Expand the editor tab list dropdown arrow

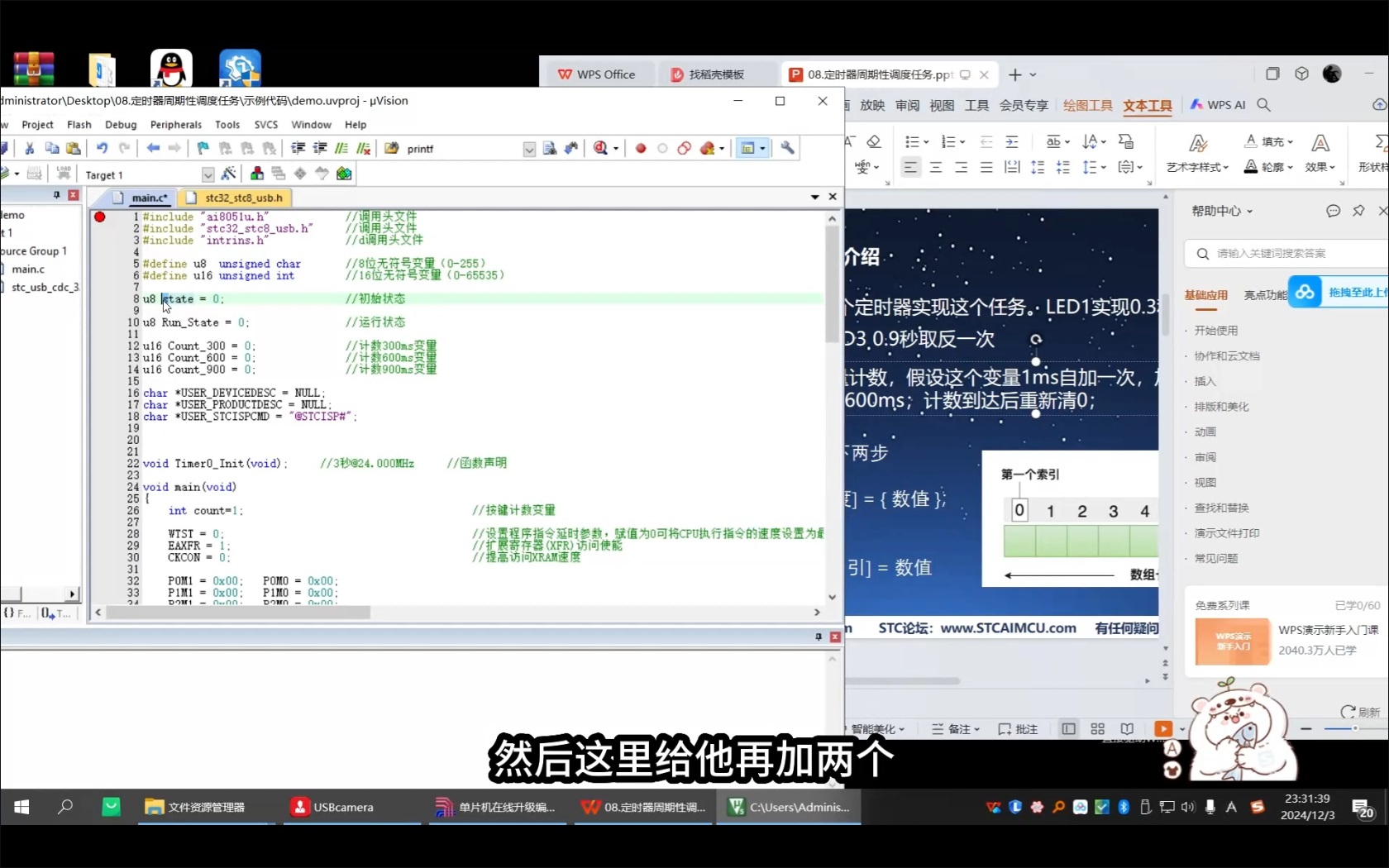pos(814,197)
